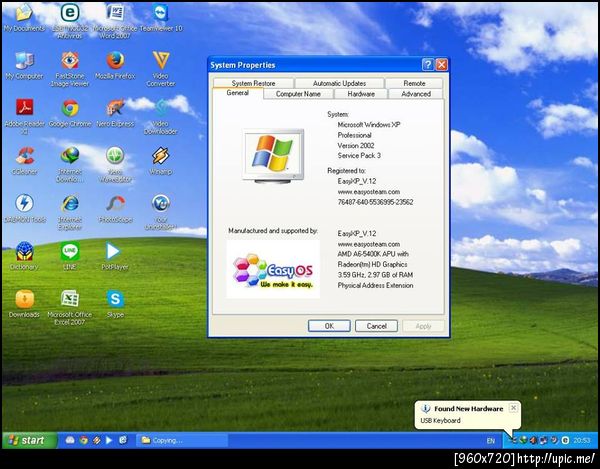Open Microsoft Office Word 2007 shortcut
600x469 pixels.
click(x=115, y=20)
